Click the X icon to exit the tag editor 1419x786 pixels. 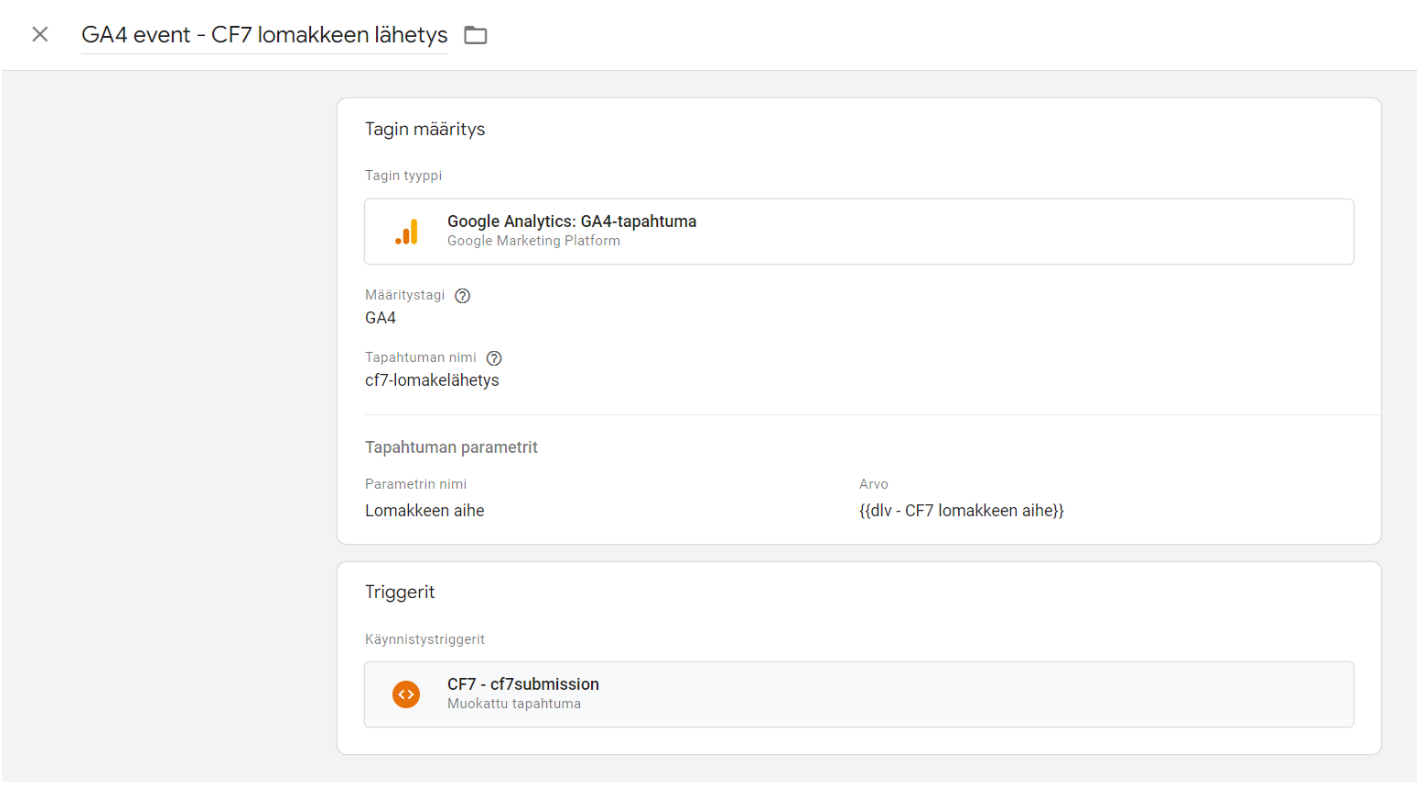pyautogui.click(x=39, y=34)
